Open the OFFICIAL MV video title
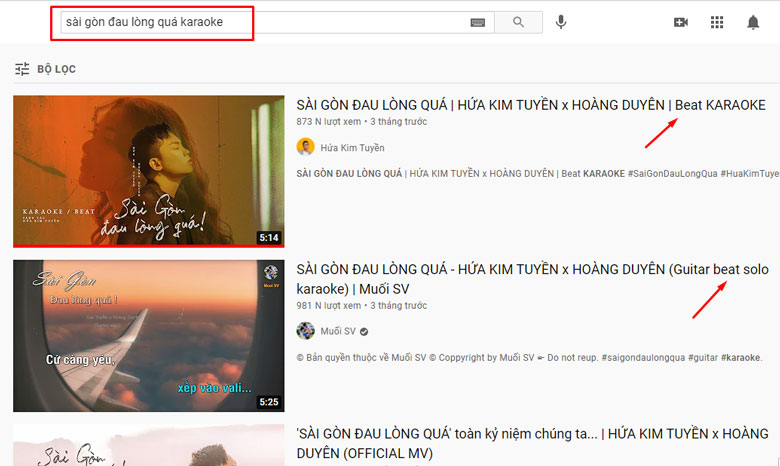 [x=532, y=444]
